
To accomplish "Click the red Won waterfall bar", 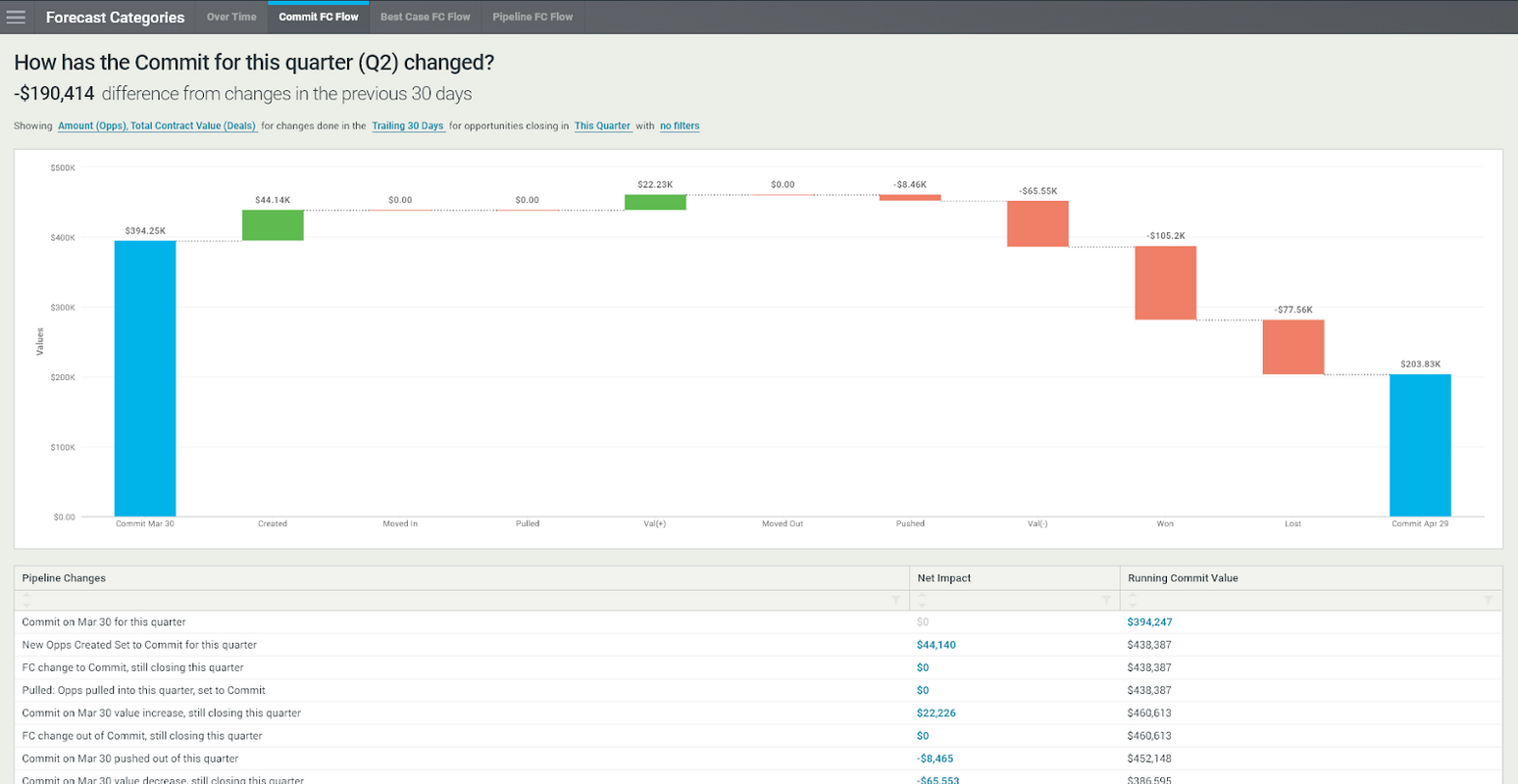I will tap(1165, 282).
